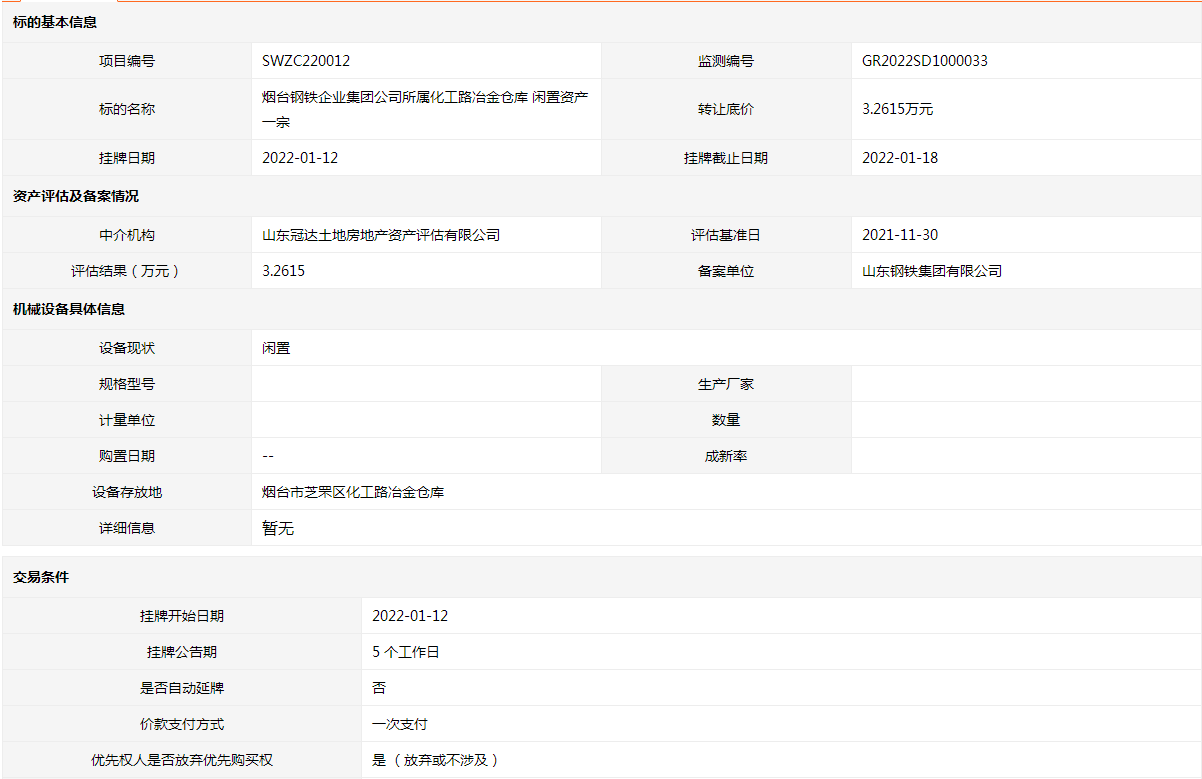Select the 项目编号 label cell
The image size is (1202, 779).
point(127,61)
